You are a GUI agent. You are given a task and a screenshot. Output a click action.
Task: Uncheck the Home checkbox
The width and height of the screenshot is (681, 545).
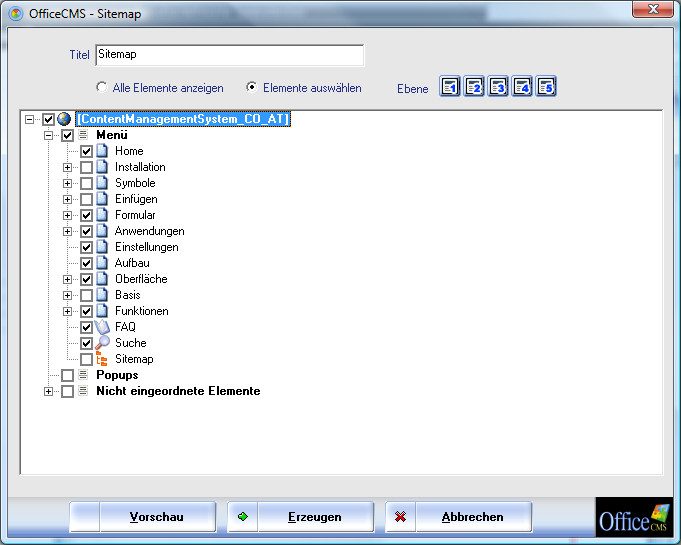[x=86, y=152]
